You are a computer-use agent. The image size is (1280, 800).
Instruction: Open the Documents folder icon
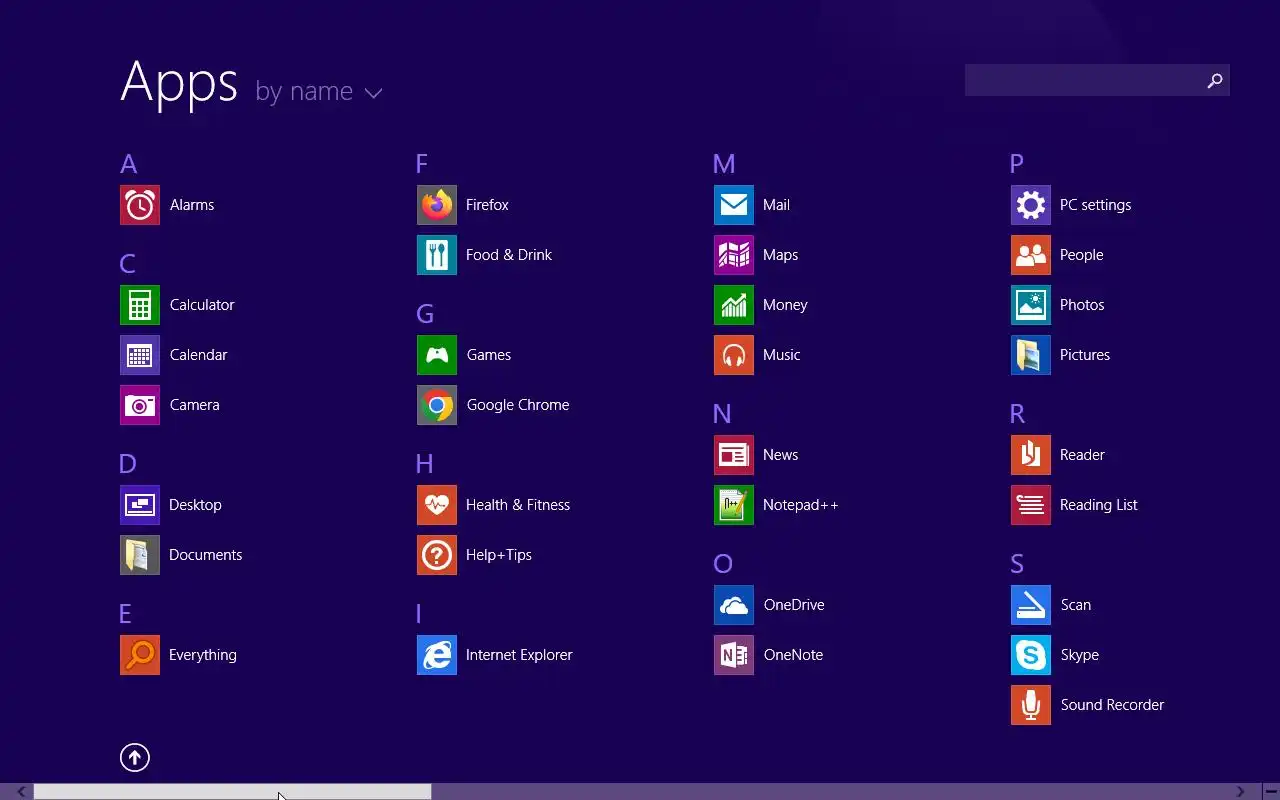(x=140, y=555)
